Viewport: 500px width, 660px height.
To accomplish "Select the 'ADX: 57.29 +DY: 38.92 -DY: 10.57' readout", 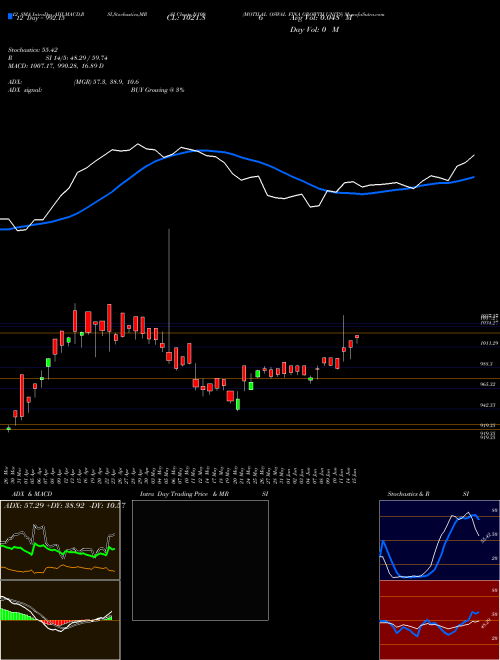I will click(x=64, y=505).
